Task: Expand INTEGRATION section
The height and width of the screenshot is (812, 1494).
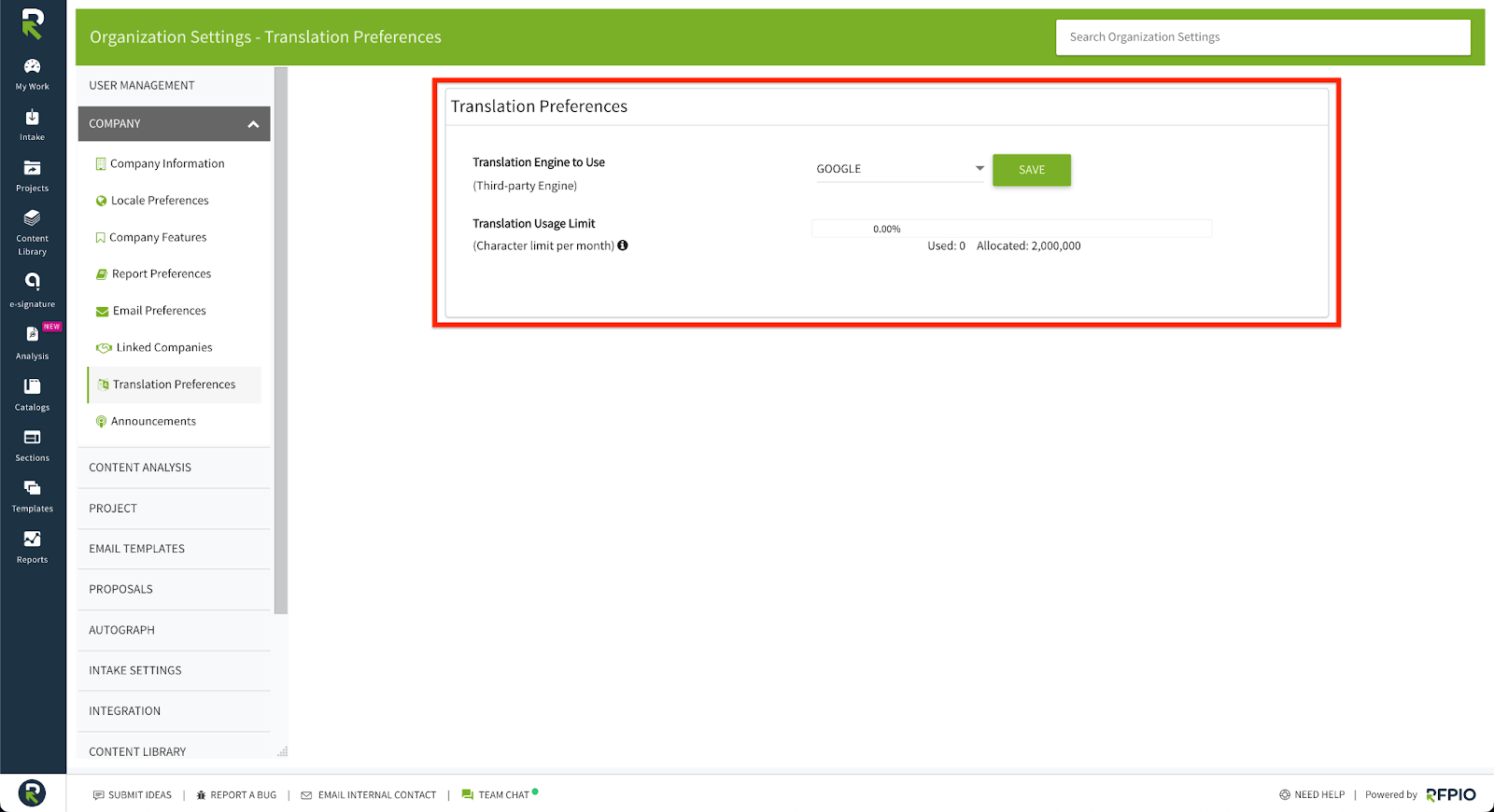Action: pyautogui.click(x=175, y=711)
